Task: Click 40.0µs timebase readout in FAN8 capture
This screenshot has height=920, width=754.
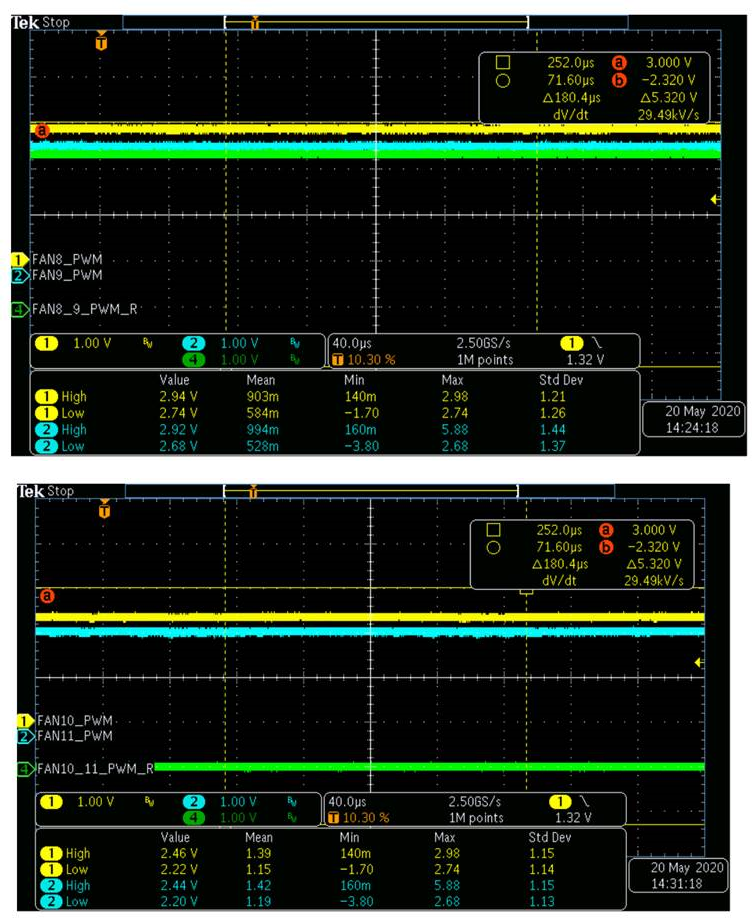Action: pyautogui.click(x=352, y=343)
